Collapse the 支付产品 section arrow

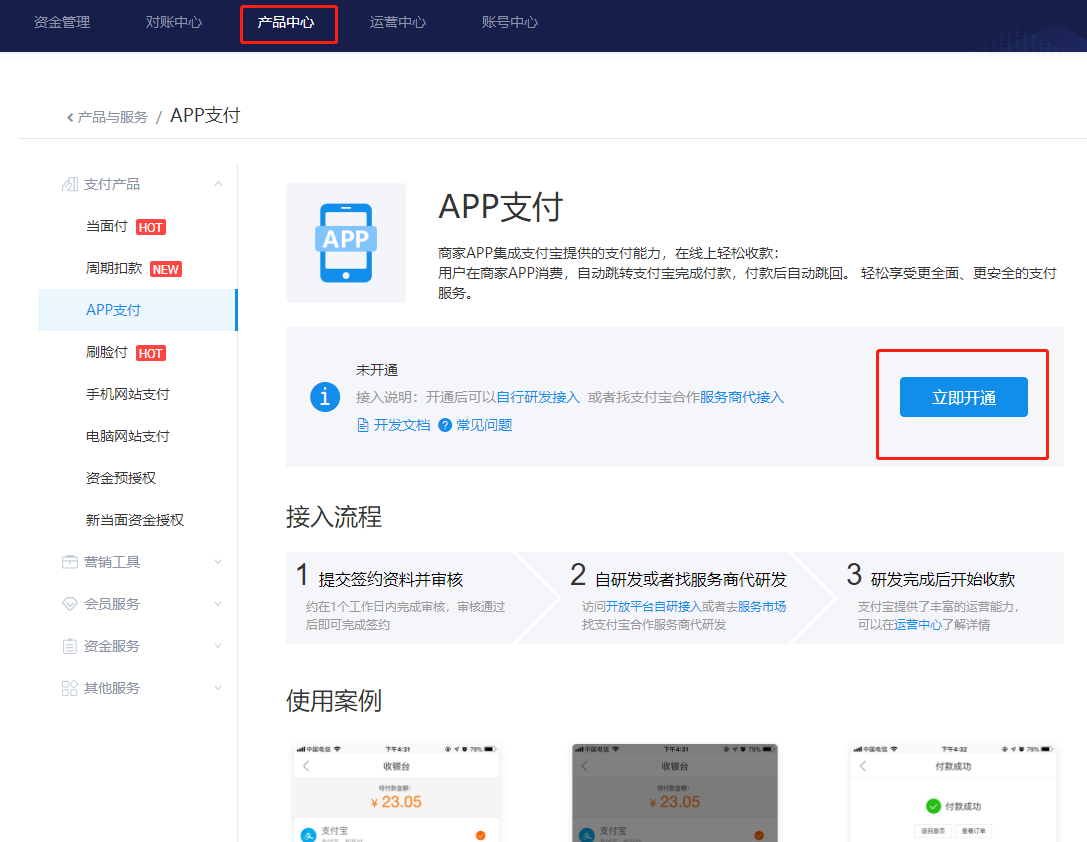218,184
